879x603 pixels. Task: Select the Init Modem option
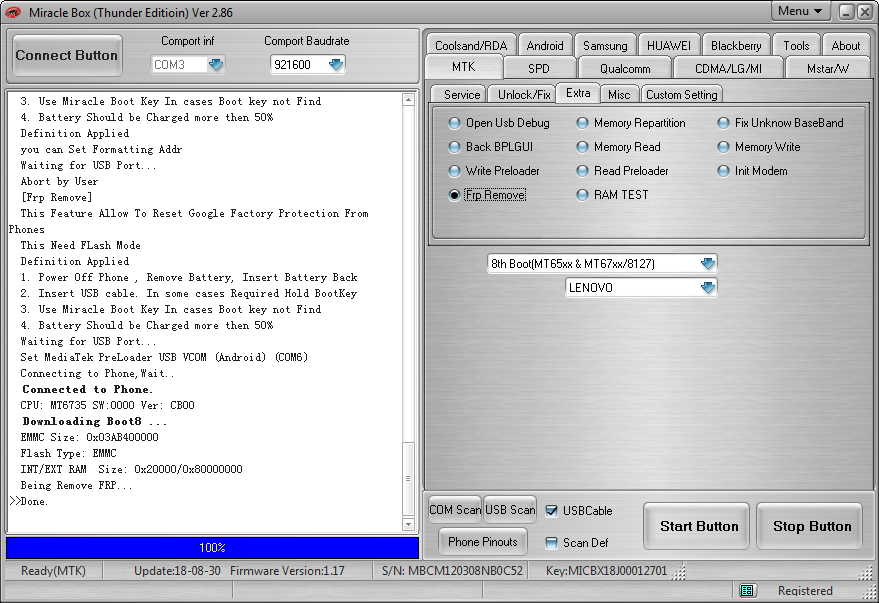[x=752, y=171]
